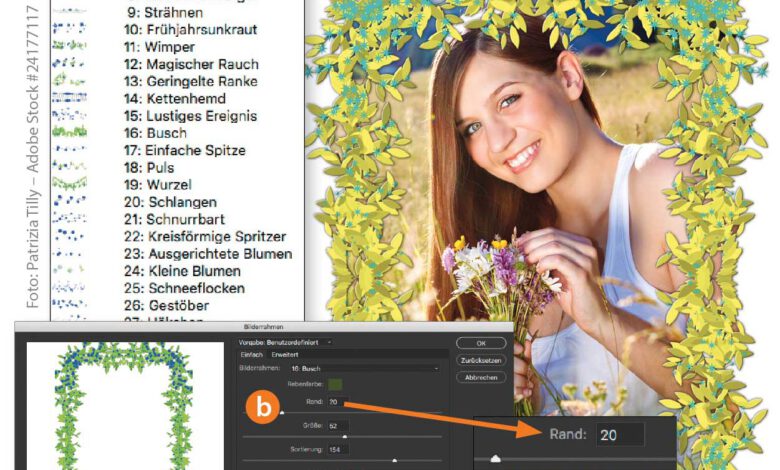Click the Zurücksetzen button

481,360
